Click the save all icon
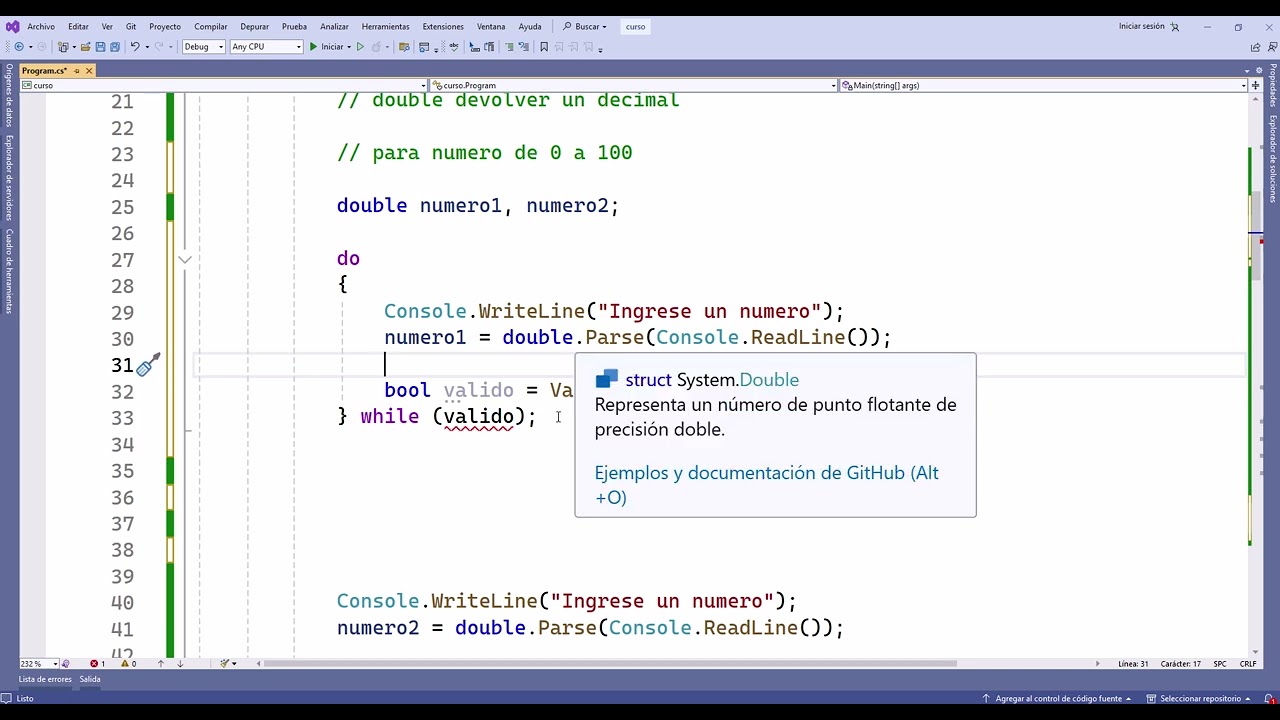 114,47
